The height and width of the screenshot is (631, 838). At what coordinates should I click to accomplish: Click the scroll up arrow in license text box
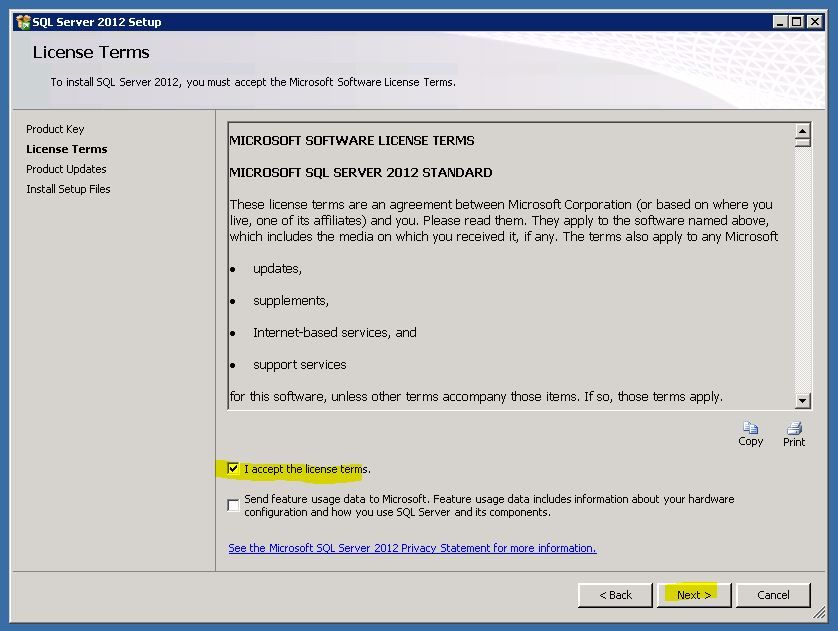pos(802,131)
